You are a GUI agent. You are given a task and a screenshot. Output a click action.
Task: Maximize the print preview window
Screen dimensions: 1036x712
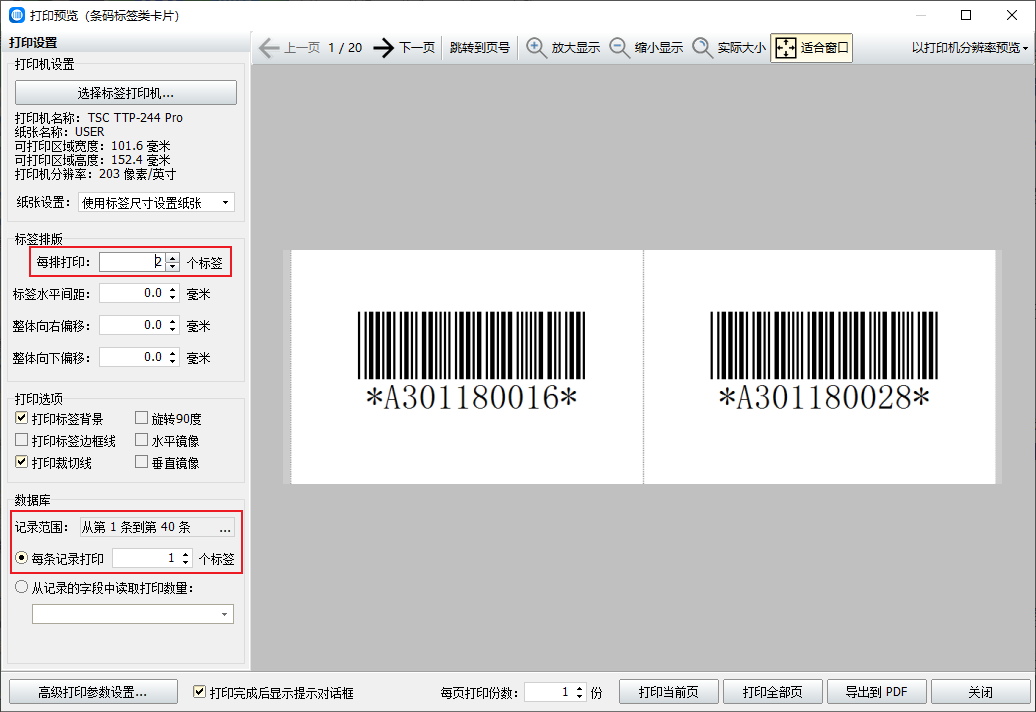[x=966, y=15]
